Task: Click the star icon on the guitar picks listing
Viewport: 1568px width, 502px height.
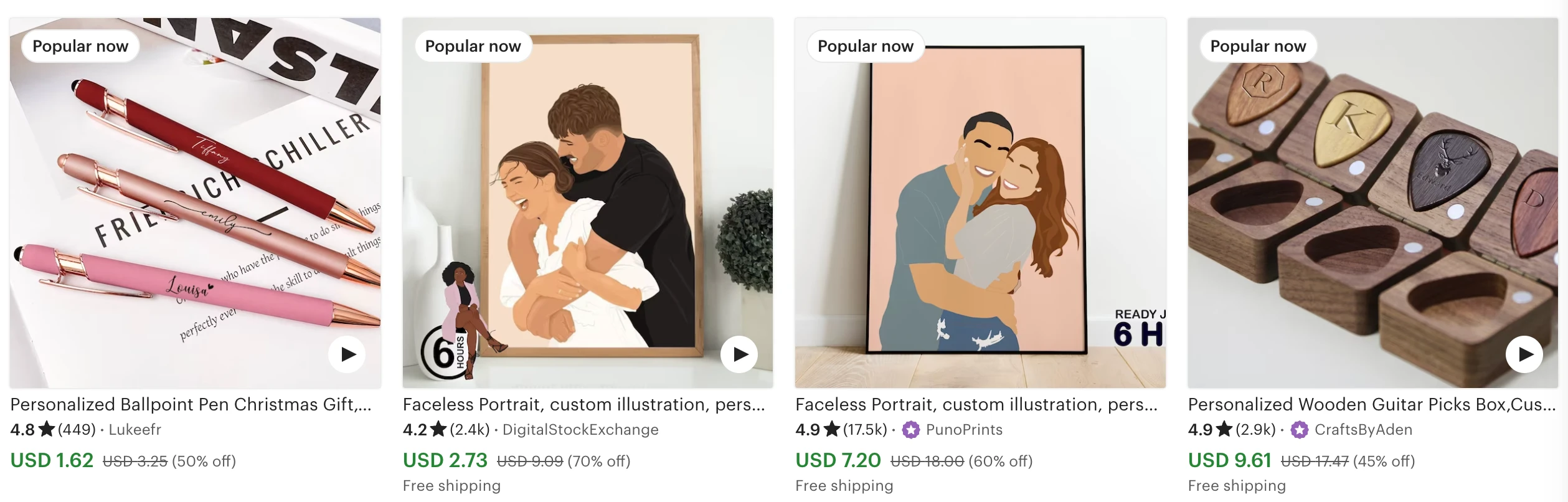Action: [1224, 429]
